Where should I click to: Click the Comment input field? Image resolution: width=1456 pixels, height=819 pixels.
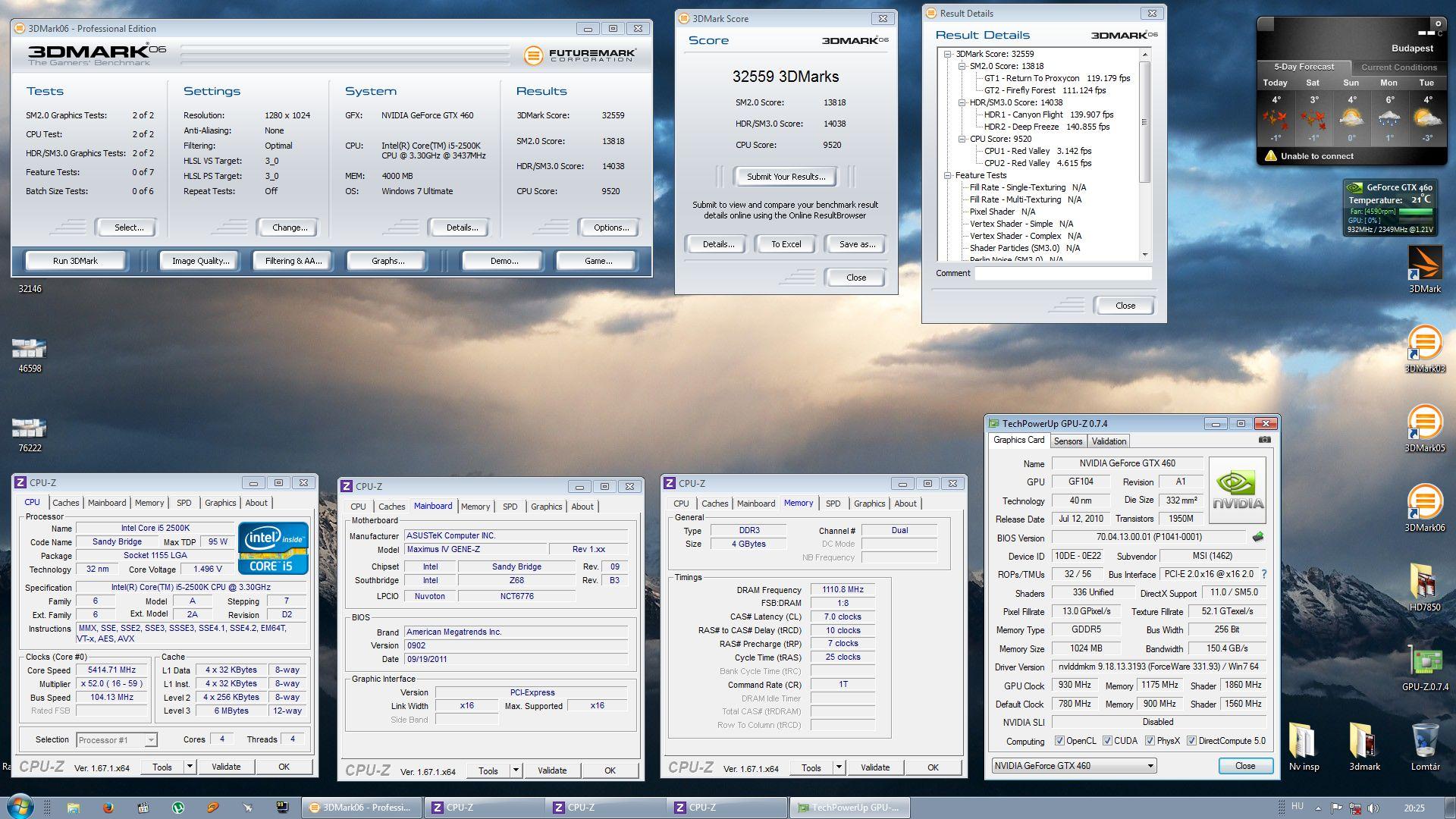[1063, 274]
